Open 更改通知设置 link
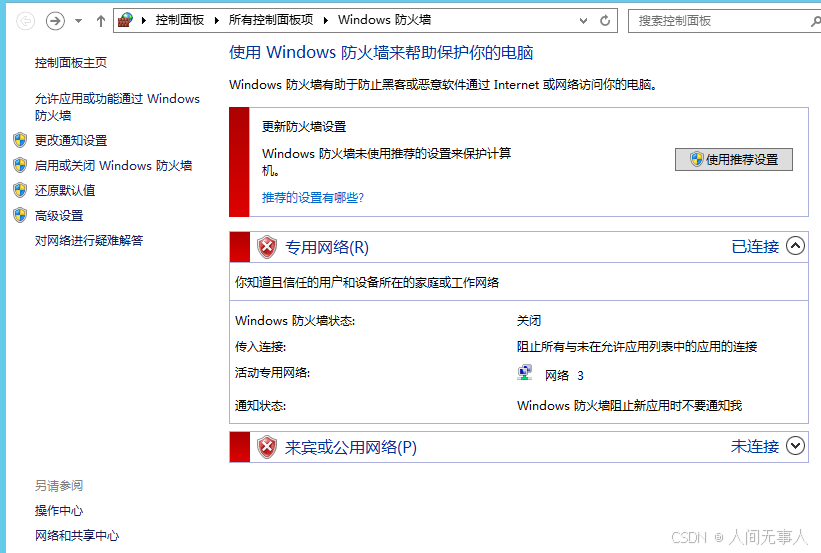 (x=71, y=140)
